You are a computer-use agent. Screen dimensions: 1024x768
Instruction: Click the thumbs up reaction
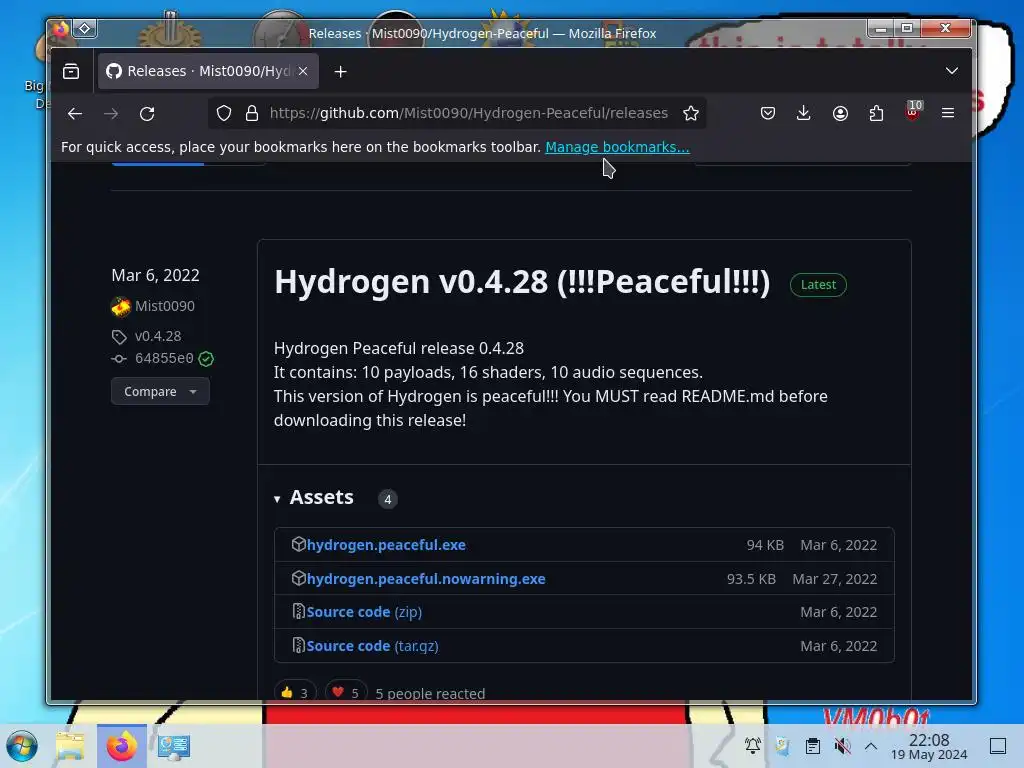coord(295,692)
